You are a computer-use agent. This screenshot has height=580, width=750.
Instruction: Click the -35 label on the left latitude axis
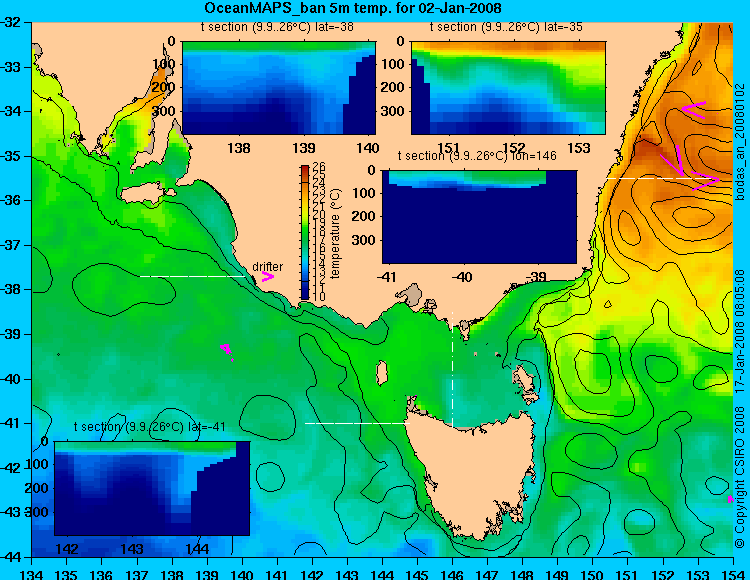pyautogui.click(x=12, y=156)
